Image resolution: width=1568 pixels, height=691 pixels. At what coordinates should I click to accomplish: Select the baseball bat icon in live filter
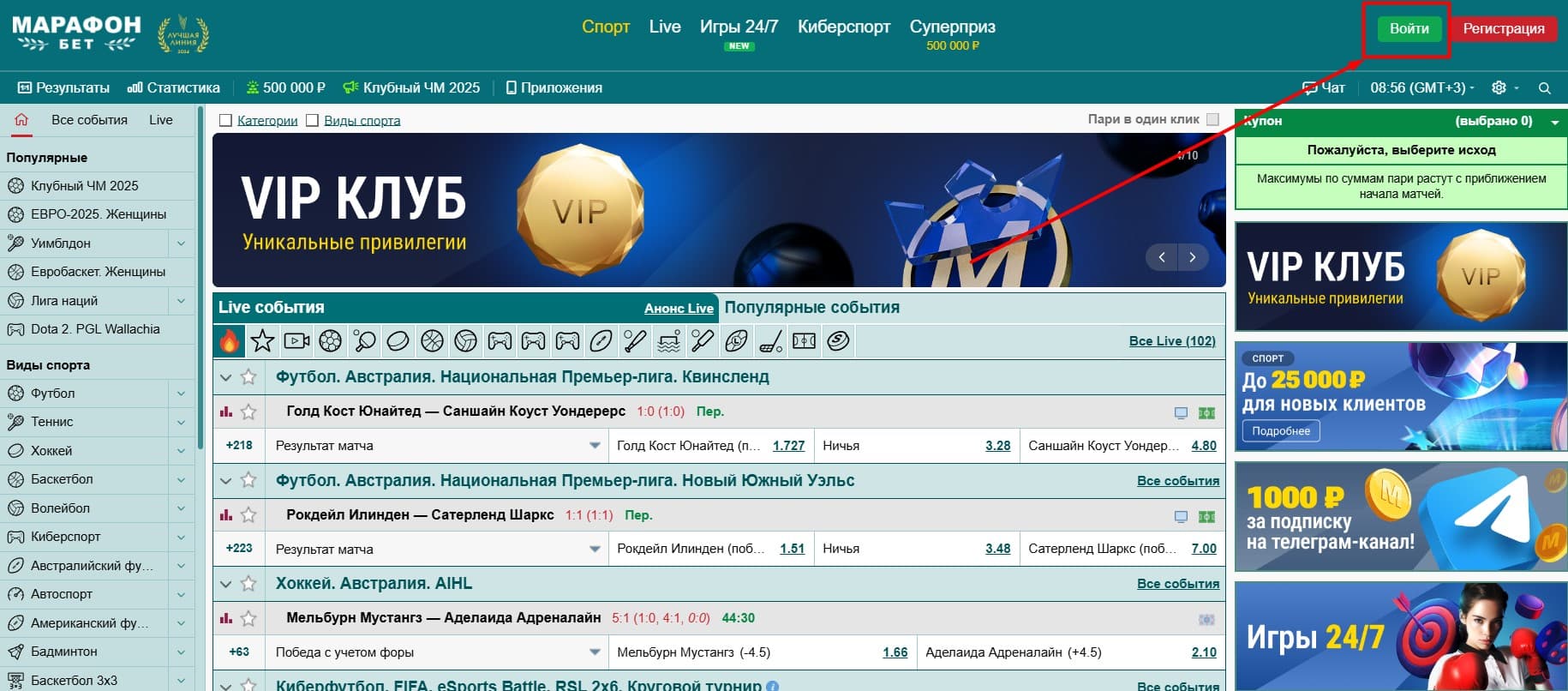tap(635, 341)
